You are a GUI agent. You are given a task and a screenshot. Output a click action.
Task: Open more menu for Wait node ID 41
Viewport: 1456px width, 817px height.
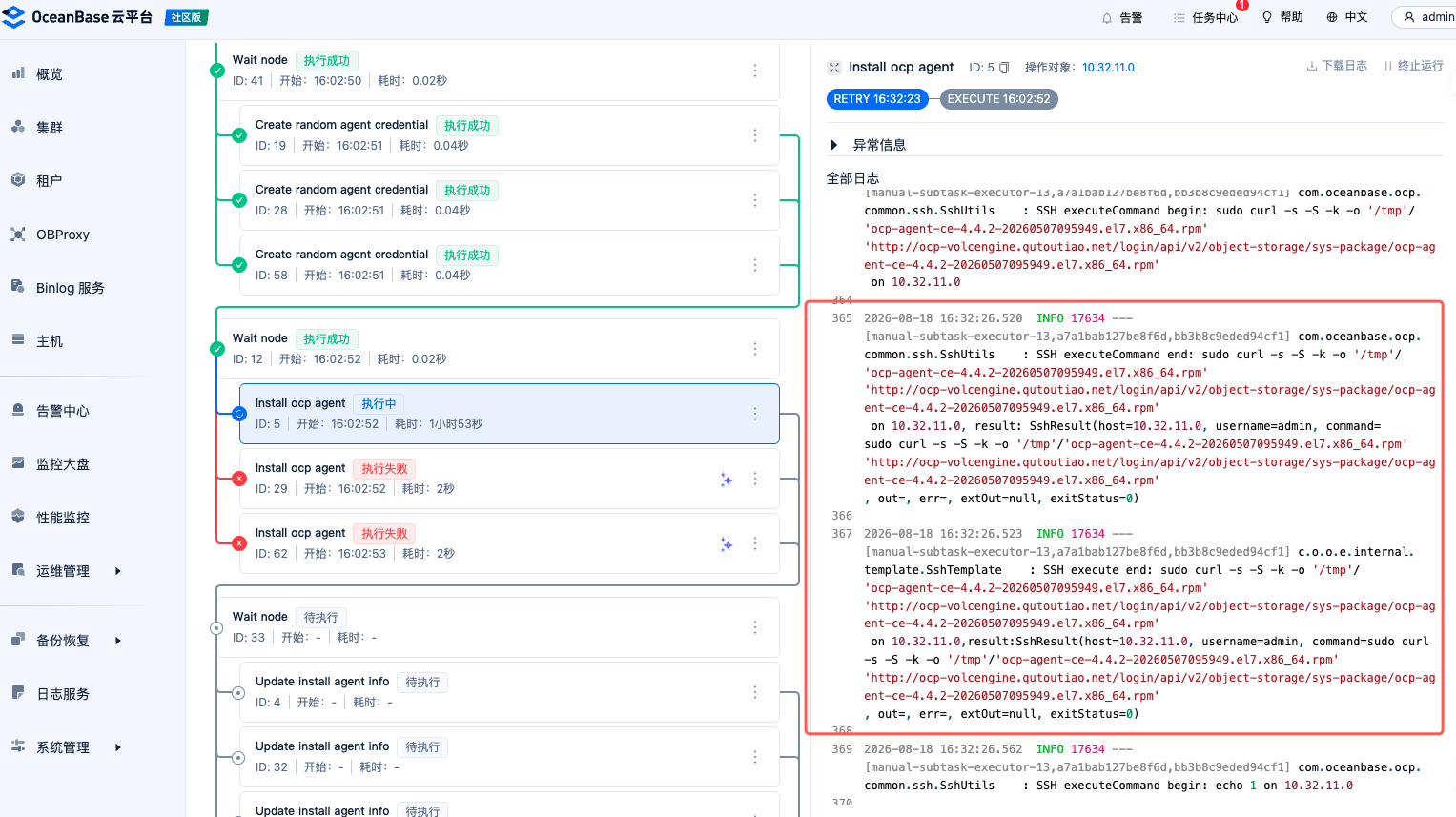coord(755,71)
